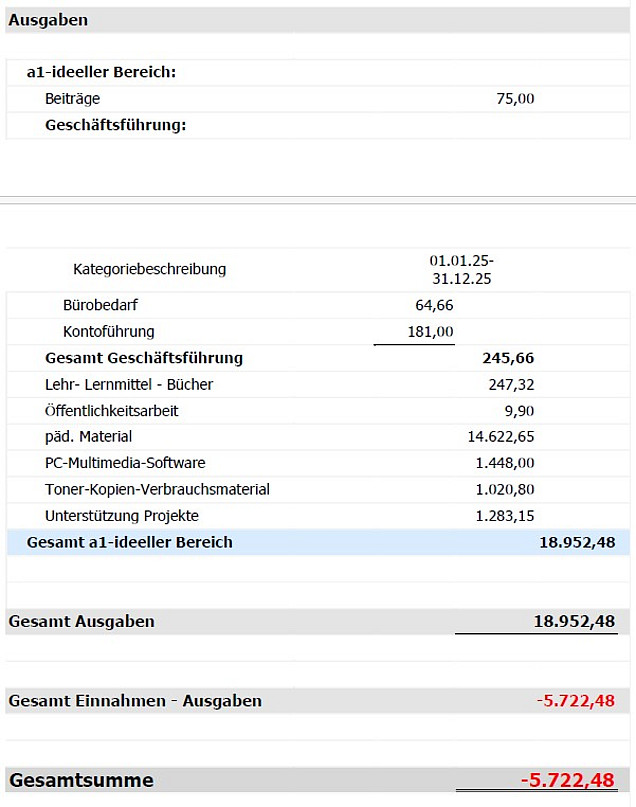Click the highlighted Gesamt a1-ideeller Bereich row
Screen dimensions: 636x807
click(x=317, y=542)
